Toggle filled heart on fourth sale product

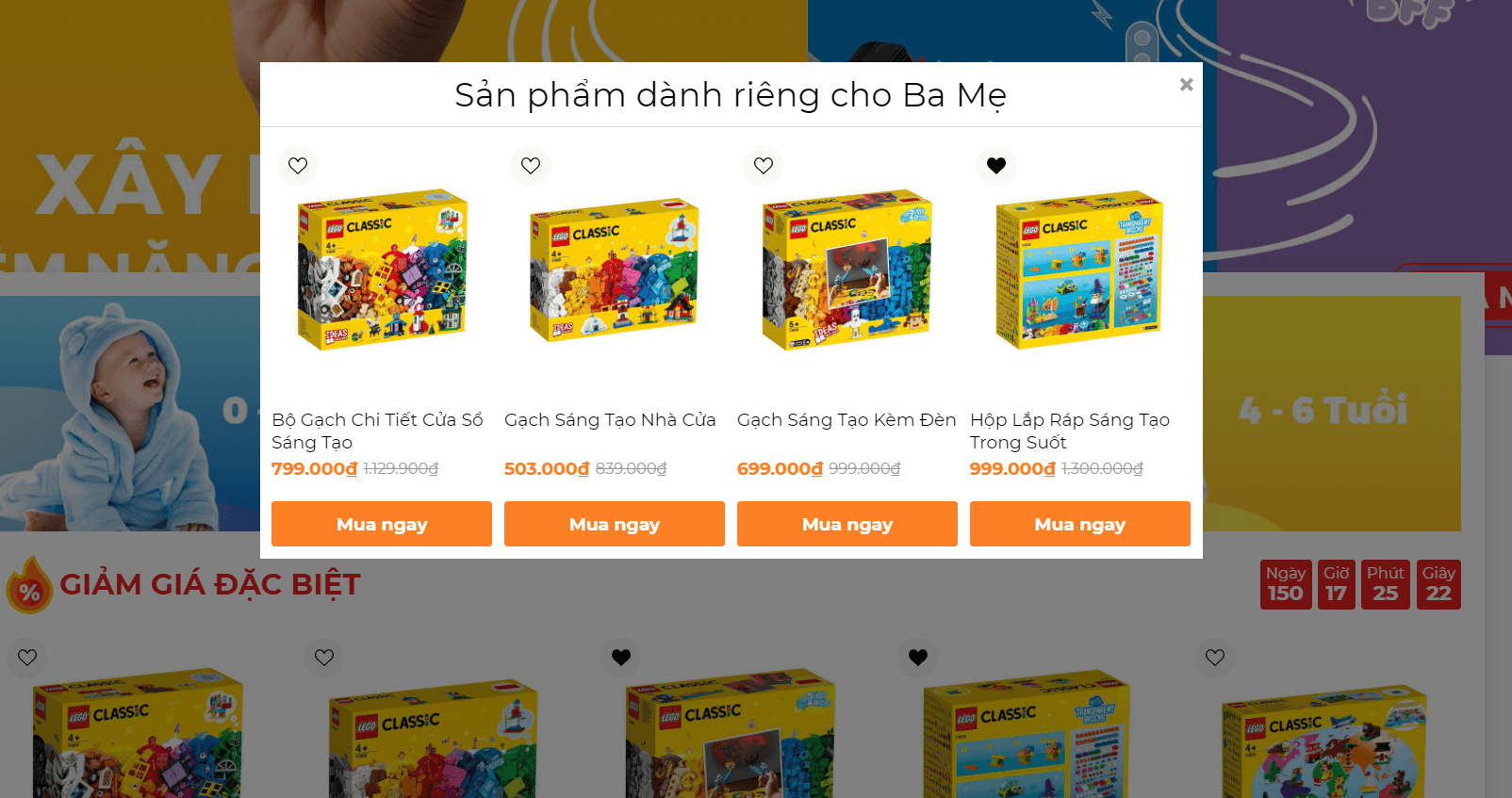pyautogui.click(x=918, y=658)
